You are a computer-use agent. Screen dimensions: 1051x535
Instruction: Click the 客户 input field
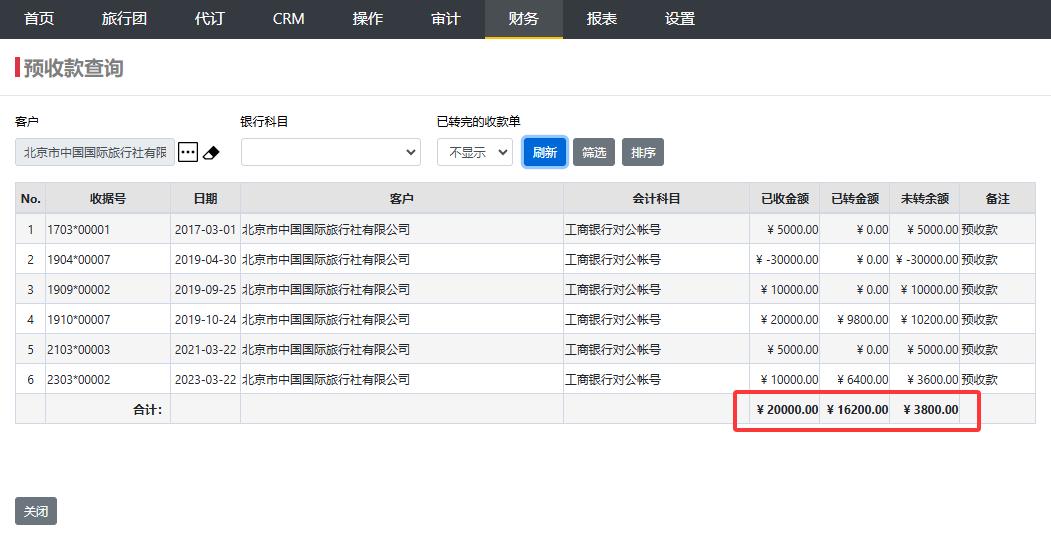(x=95, y=152)
